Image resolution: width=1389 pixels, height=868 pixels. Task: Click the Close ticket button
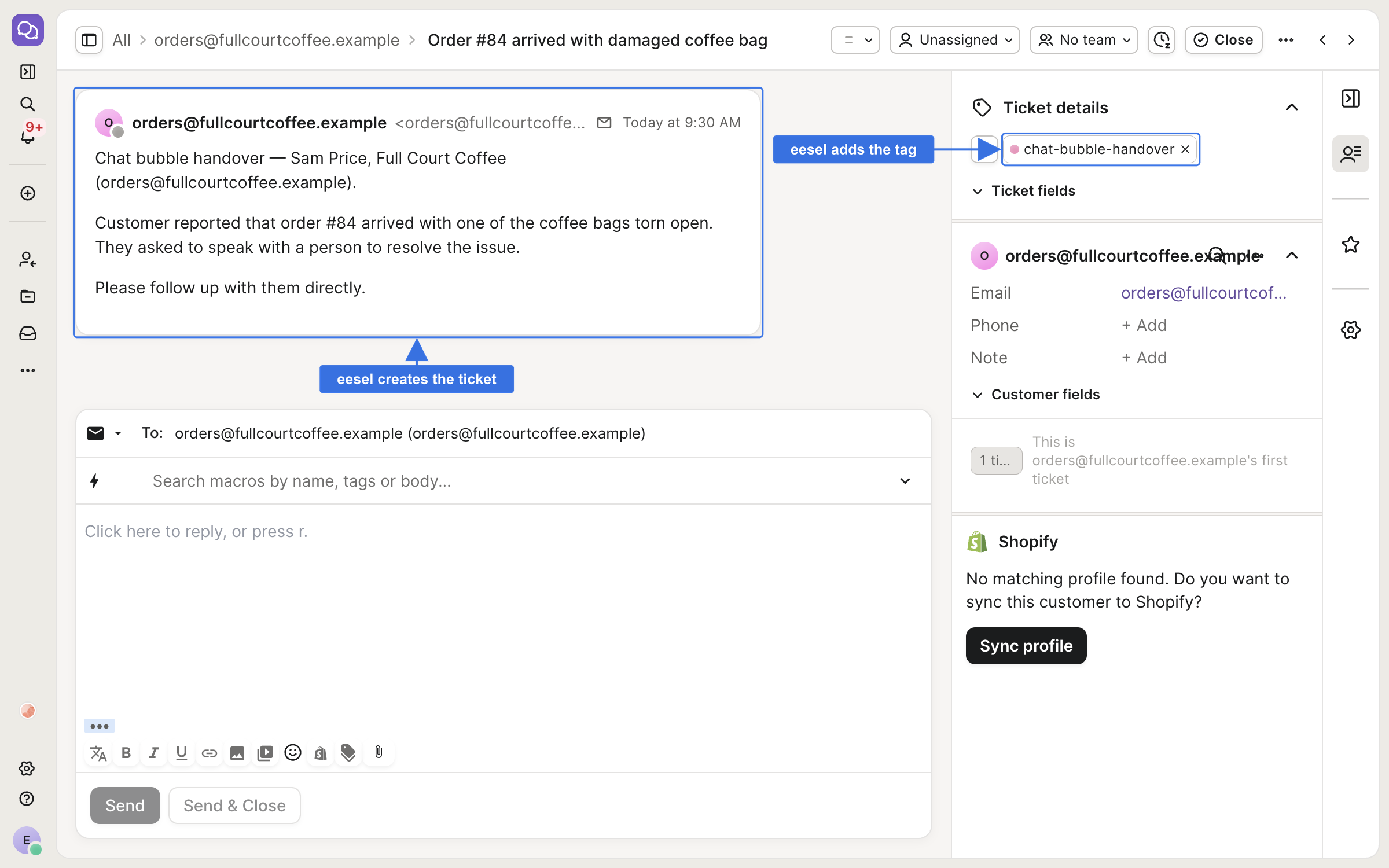tap(1223, 40)
